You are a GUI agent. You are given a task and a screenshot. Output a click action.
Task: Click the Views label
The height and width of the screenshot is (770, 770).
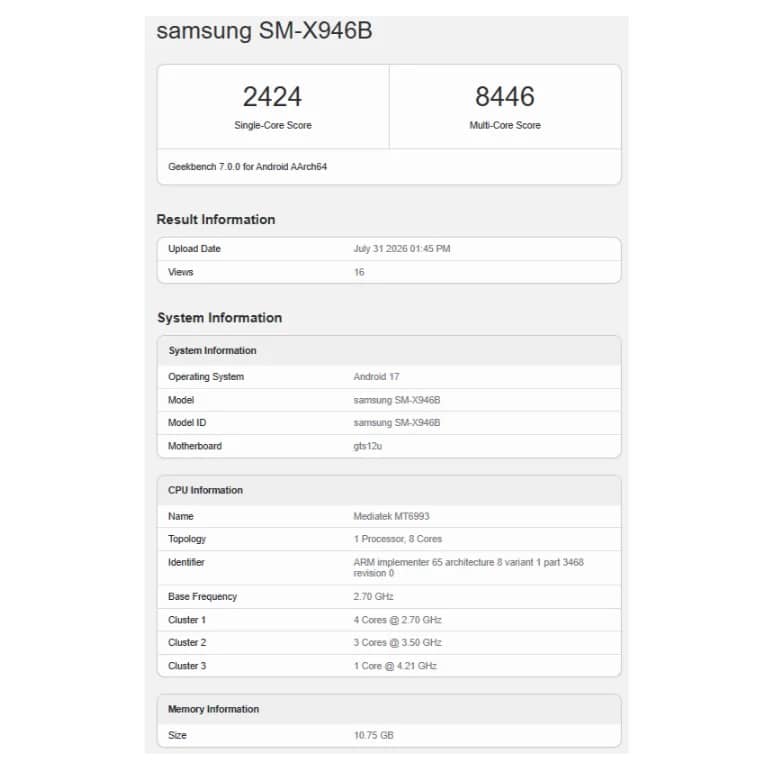pyautogui.click(x=181, y=272)
